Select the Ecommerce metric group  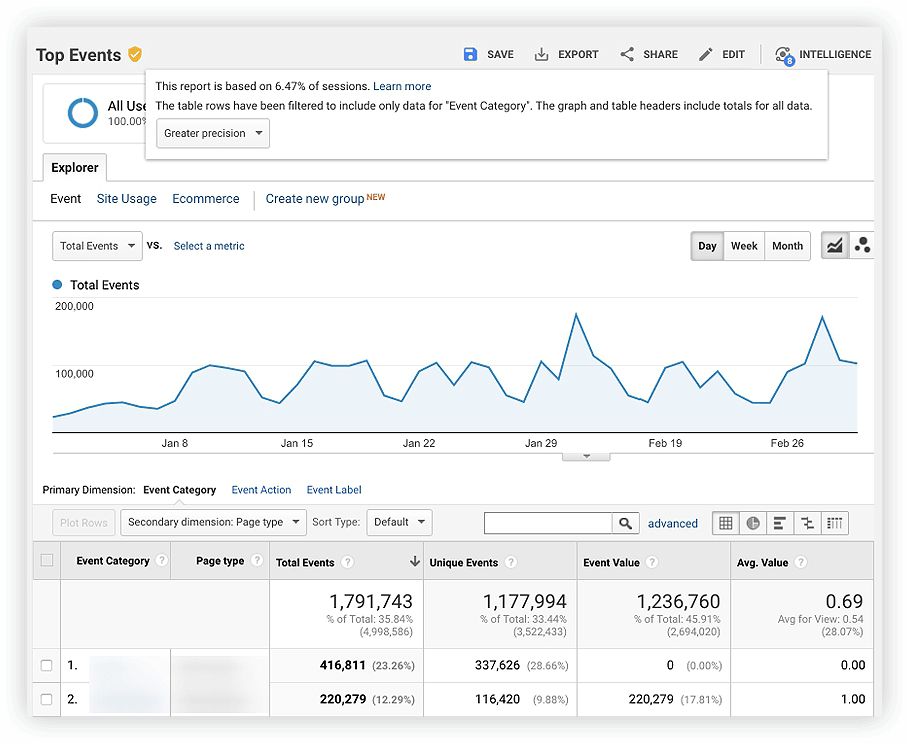pyautogui.click(x=206, y=199)
